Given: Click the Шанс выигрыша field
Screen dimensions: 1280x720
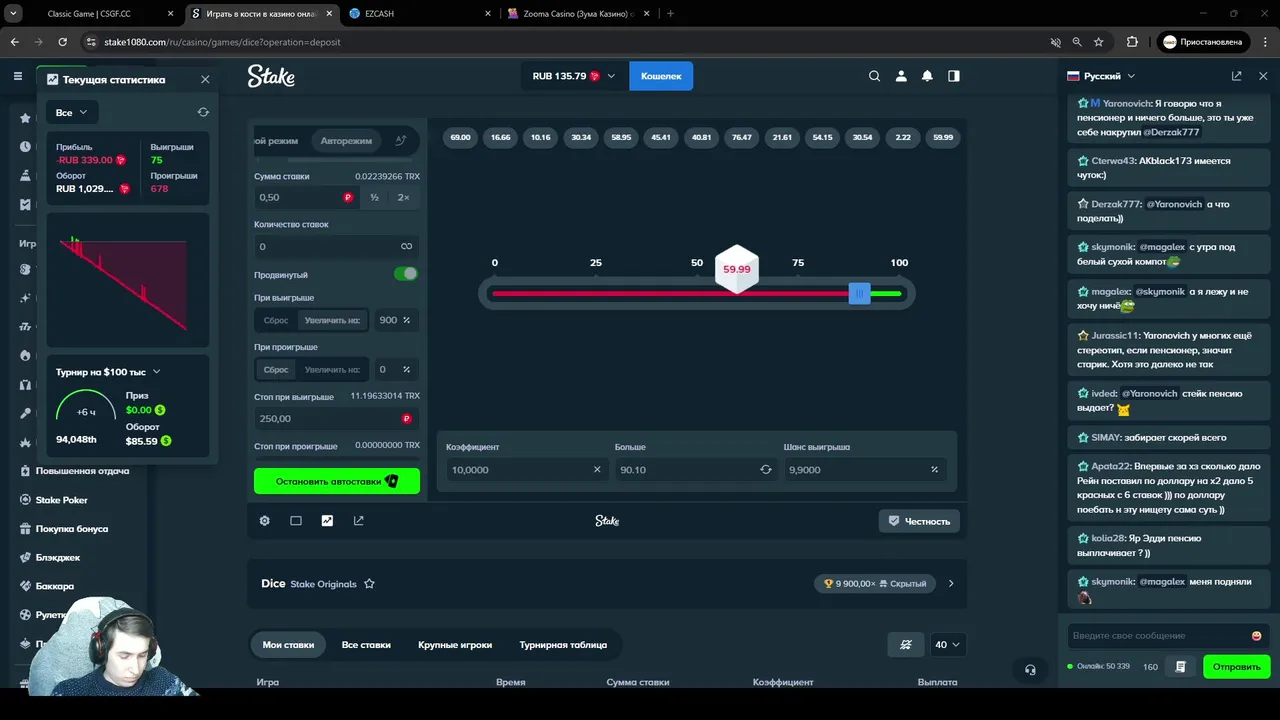Looking at the screenshot, I should (865, 470).
